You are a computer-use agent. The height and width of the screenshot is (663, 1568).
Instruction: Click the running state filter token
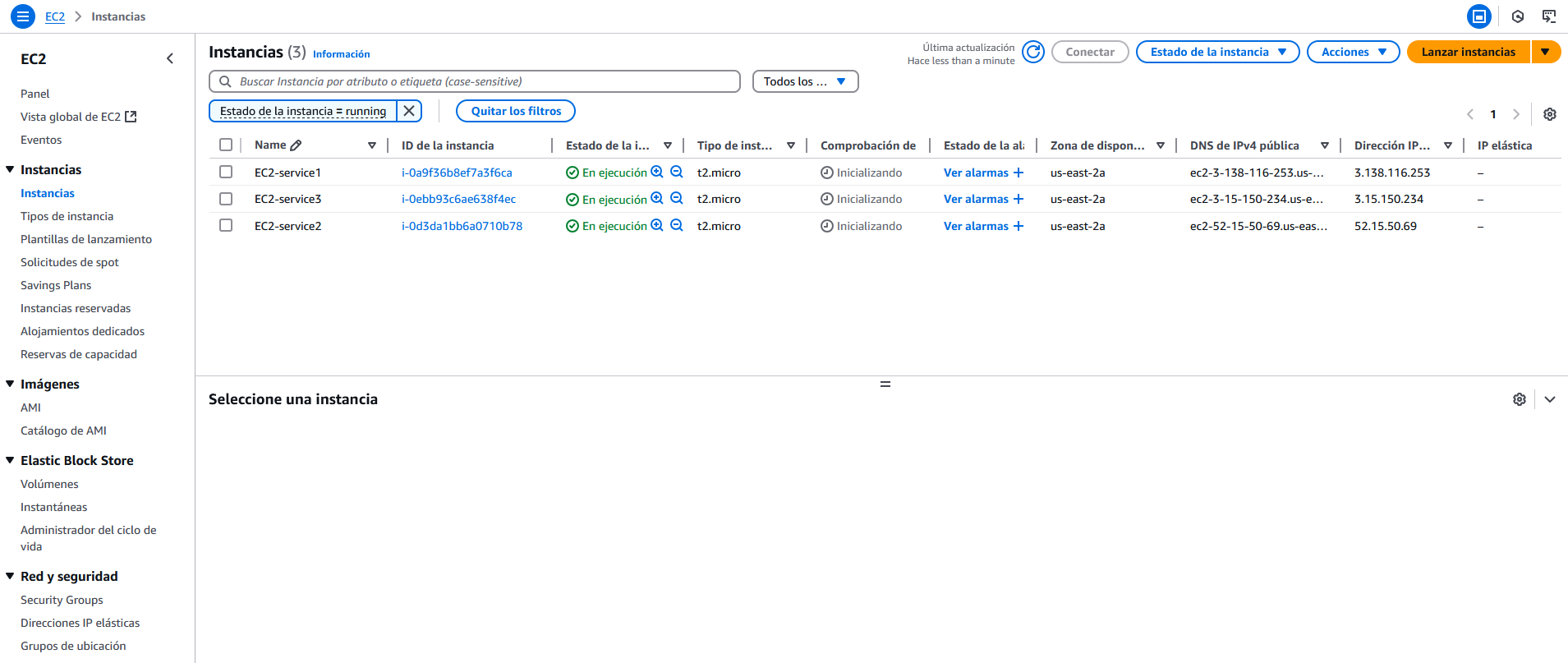pyautogui.click(x=303, y=111)
